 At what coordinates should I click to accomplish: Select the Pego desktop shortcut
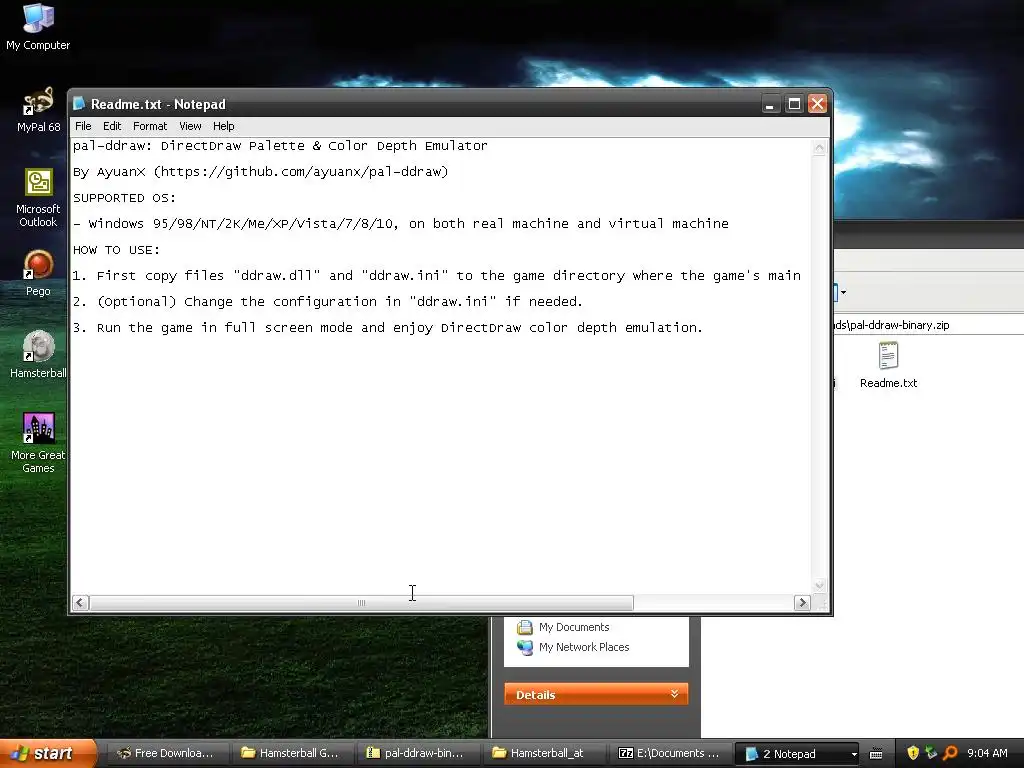click(x=38, y=273)
